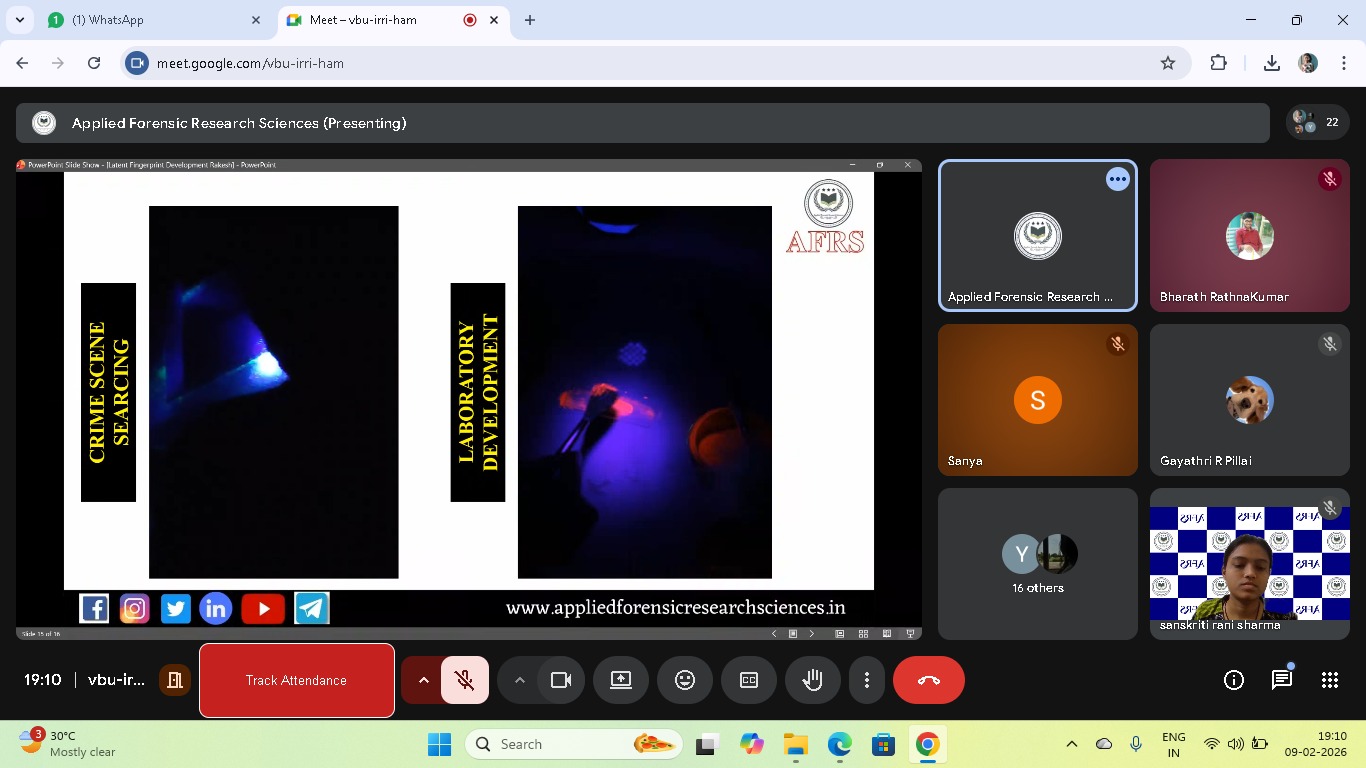
Task: Open Copilot from the taskbar
Action: 751,744
